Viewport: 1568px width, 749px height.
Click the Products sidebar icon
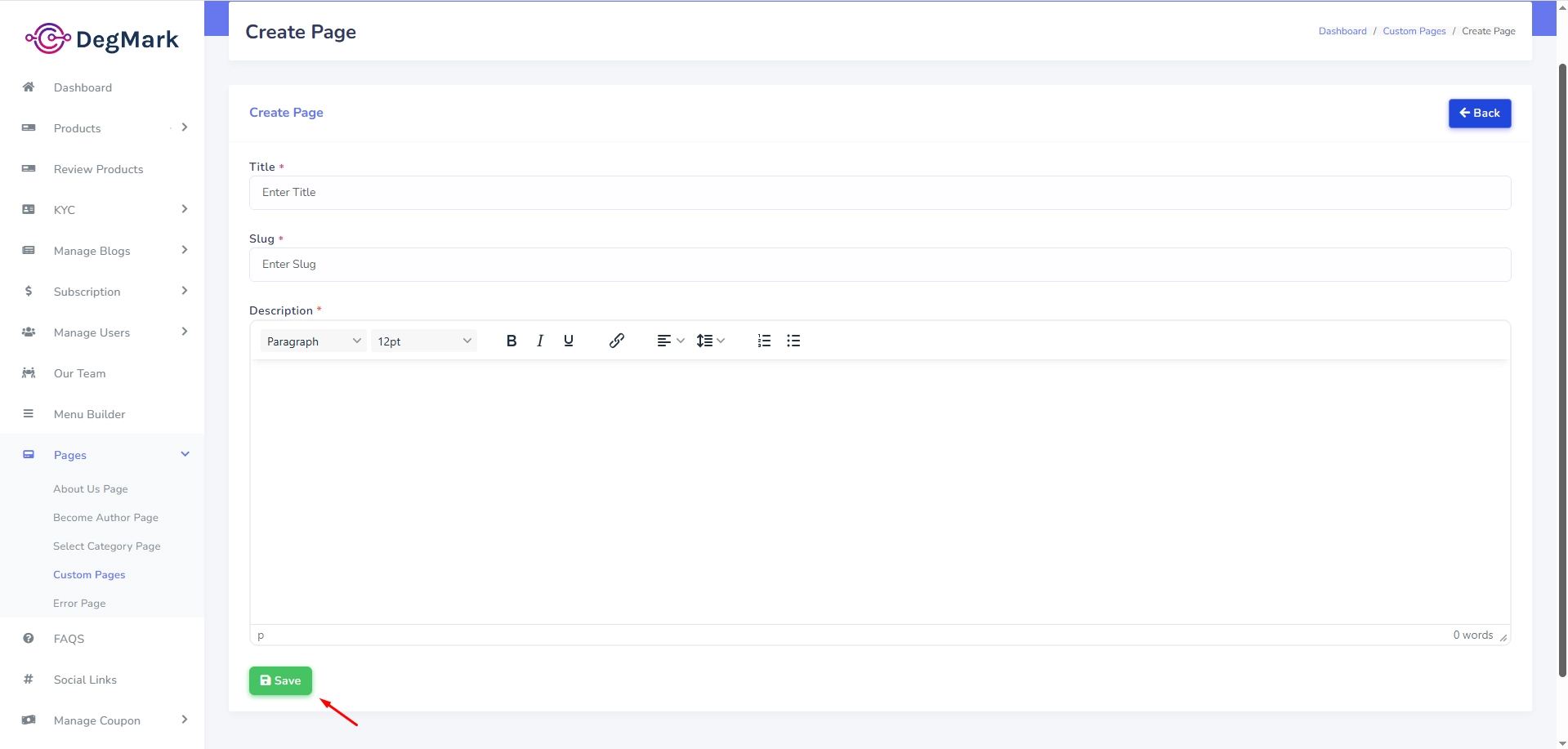(x=29, y=127)
